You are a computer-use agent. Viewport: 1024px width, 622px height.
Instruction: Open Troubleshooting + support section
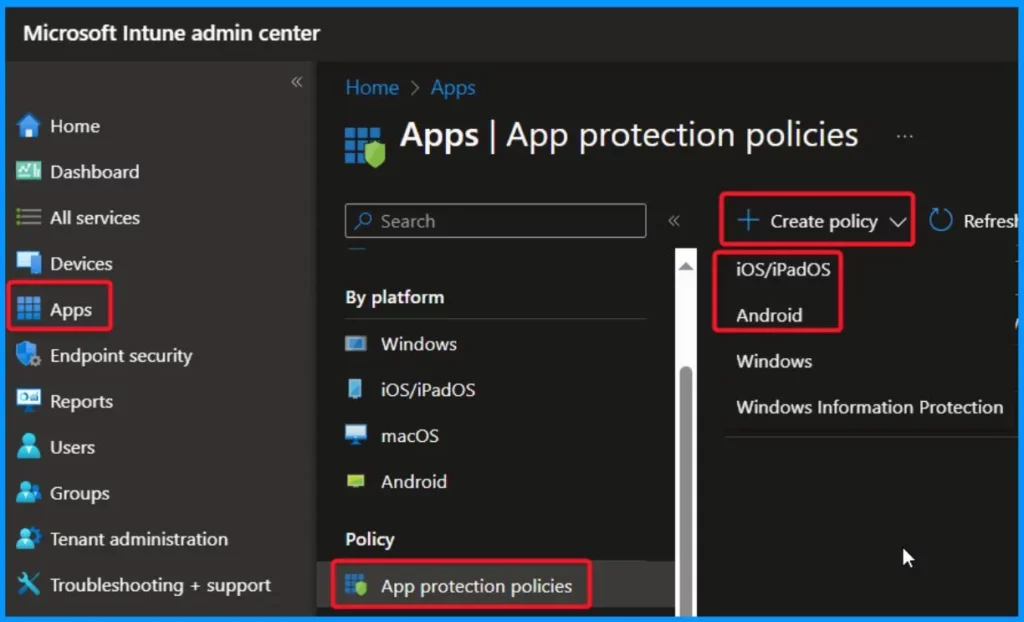(160, 585)
